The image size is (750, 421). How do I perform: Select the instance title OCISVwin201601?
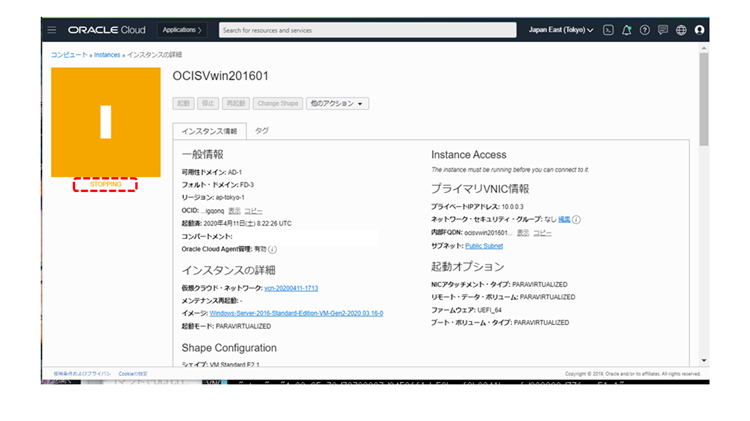[221, 76]
